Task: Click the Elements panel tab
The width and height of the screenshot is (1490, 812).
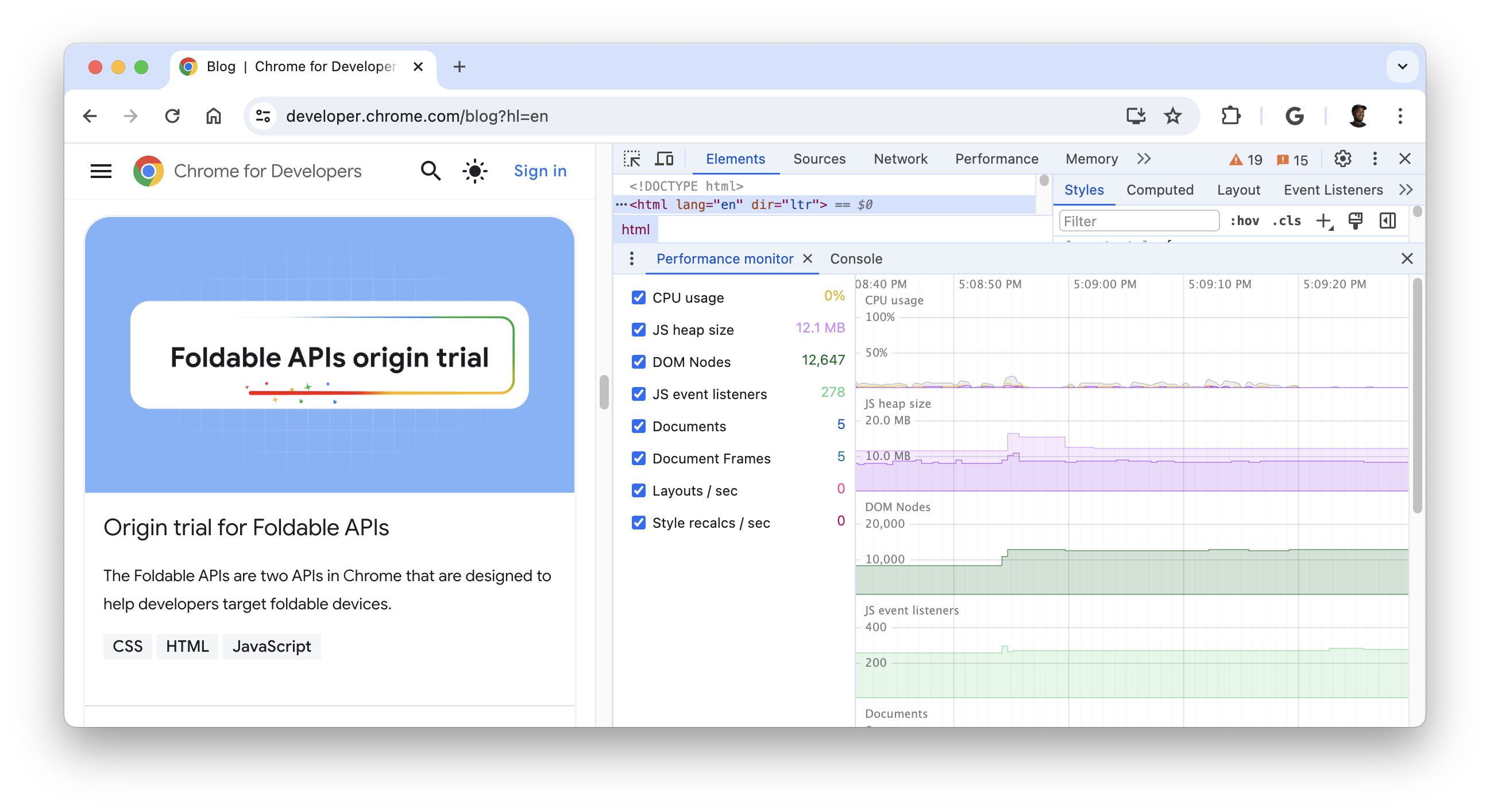Action: coord(734,158)
